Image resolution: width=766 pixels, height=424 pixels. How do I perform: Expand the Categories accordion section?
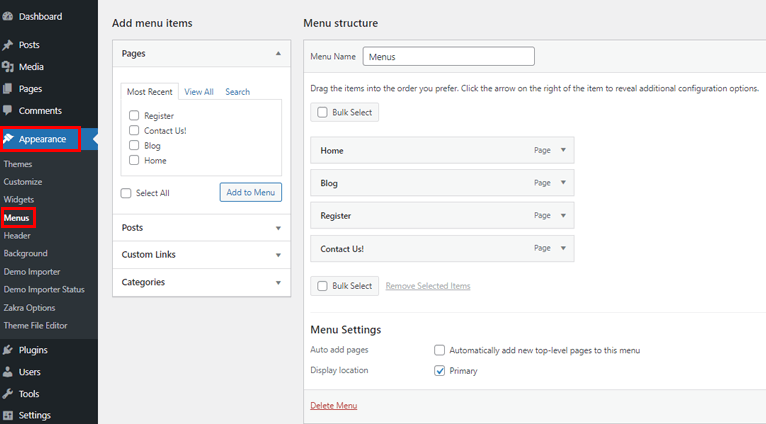click(x=278, y=283)
